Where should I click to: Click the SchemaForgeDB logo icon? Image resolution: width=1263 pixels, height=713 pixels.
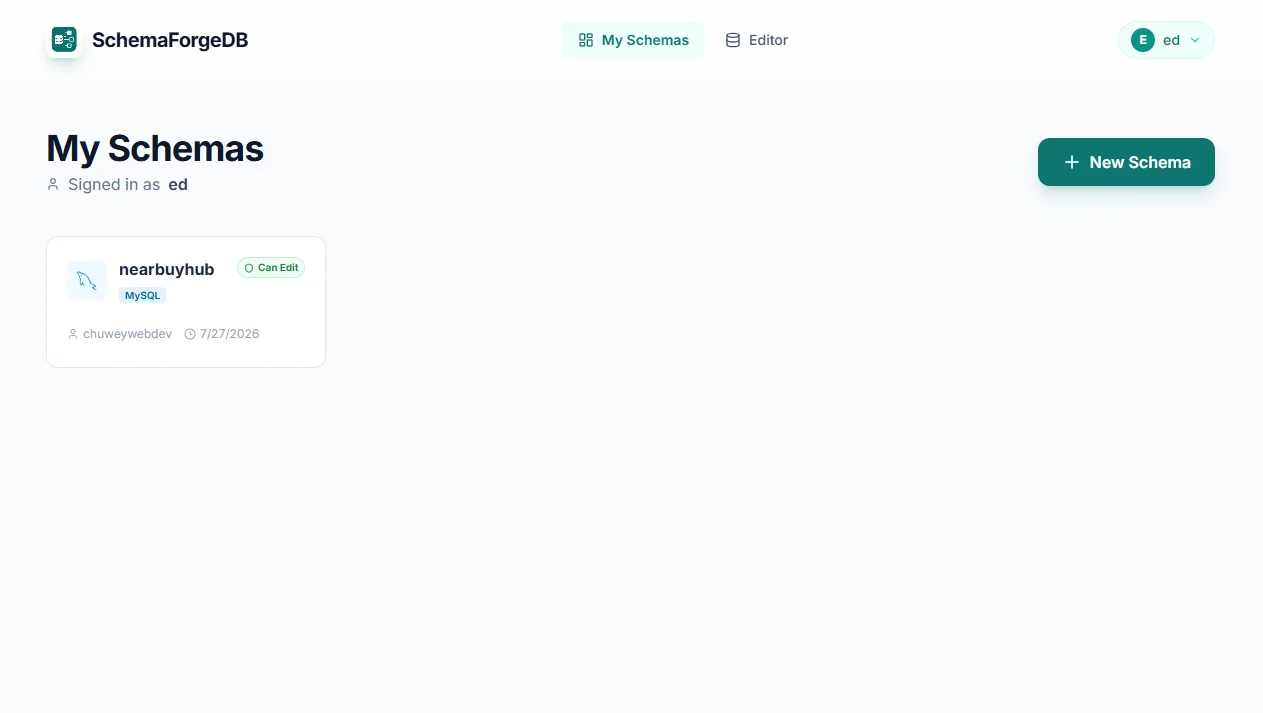pos(64,40)
